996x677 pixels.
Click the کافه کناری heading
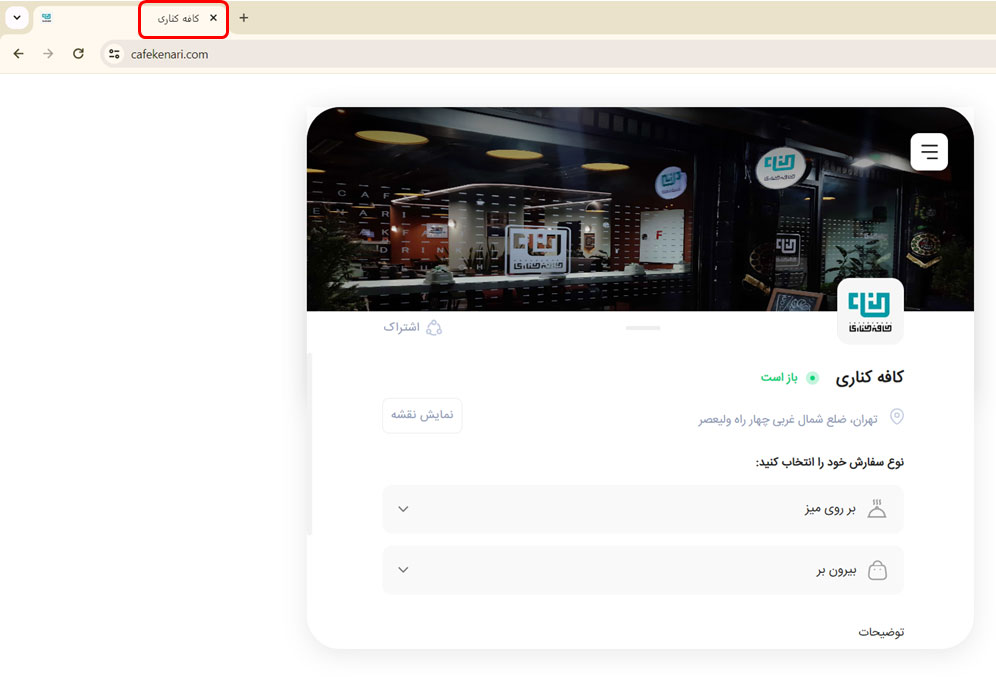pos(869,378)
